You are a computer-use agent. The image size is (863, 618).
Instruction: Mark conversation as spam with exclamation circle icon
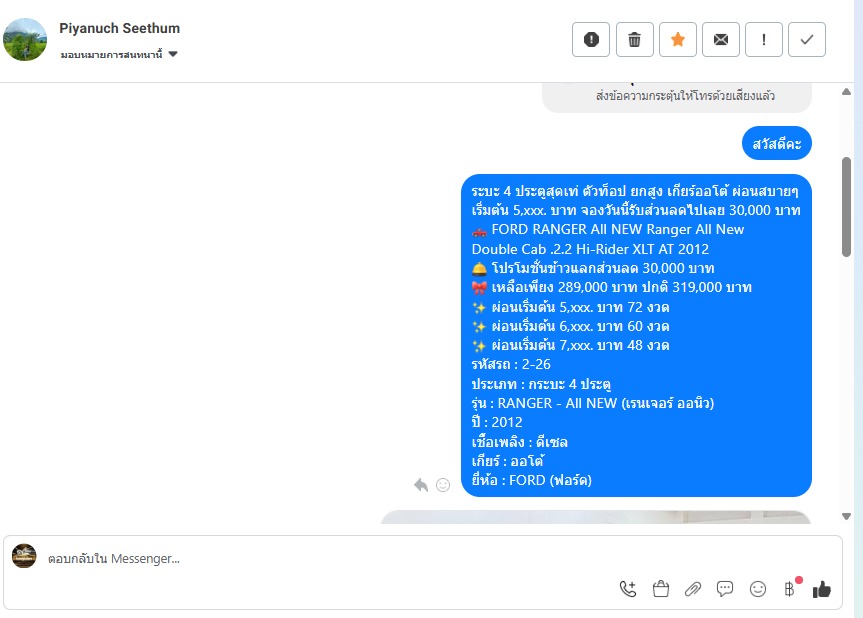[591, 40]
